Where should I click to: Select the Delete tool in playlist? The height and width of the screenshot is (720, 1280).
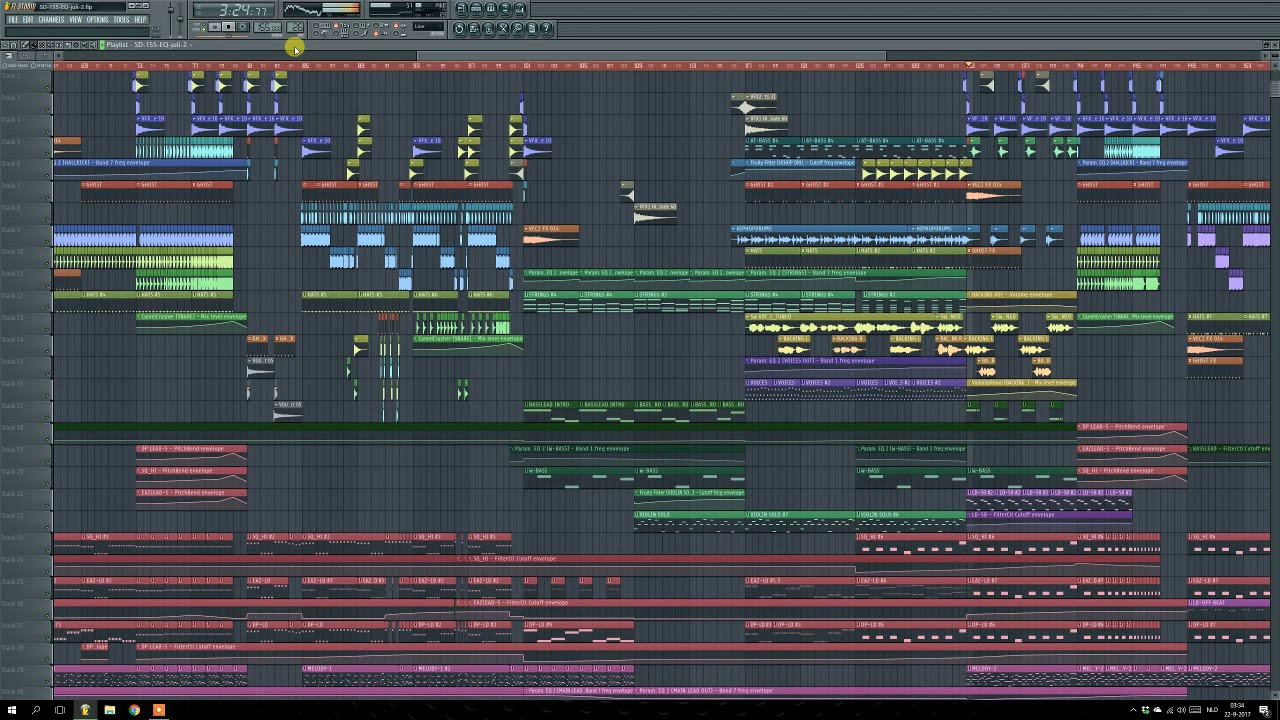pos(42,45)
